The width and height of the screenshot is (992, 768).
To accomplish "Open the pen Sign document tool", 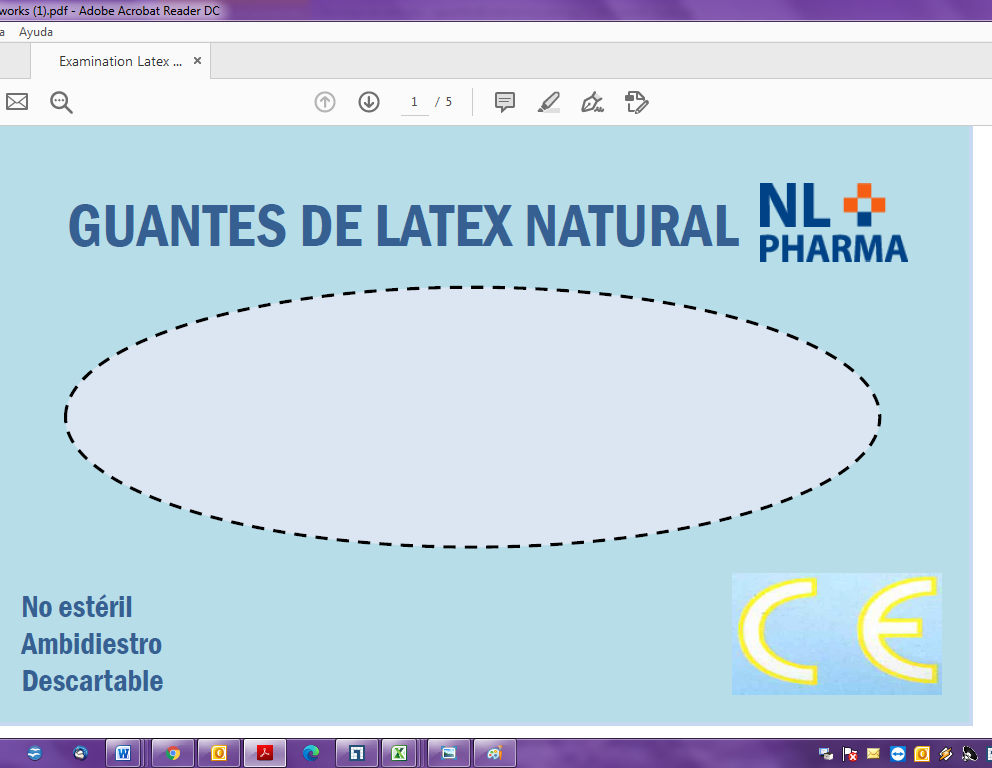I will tap(592, 102).
